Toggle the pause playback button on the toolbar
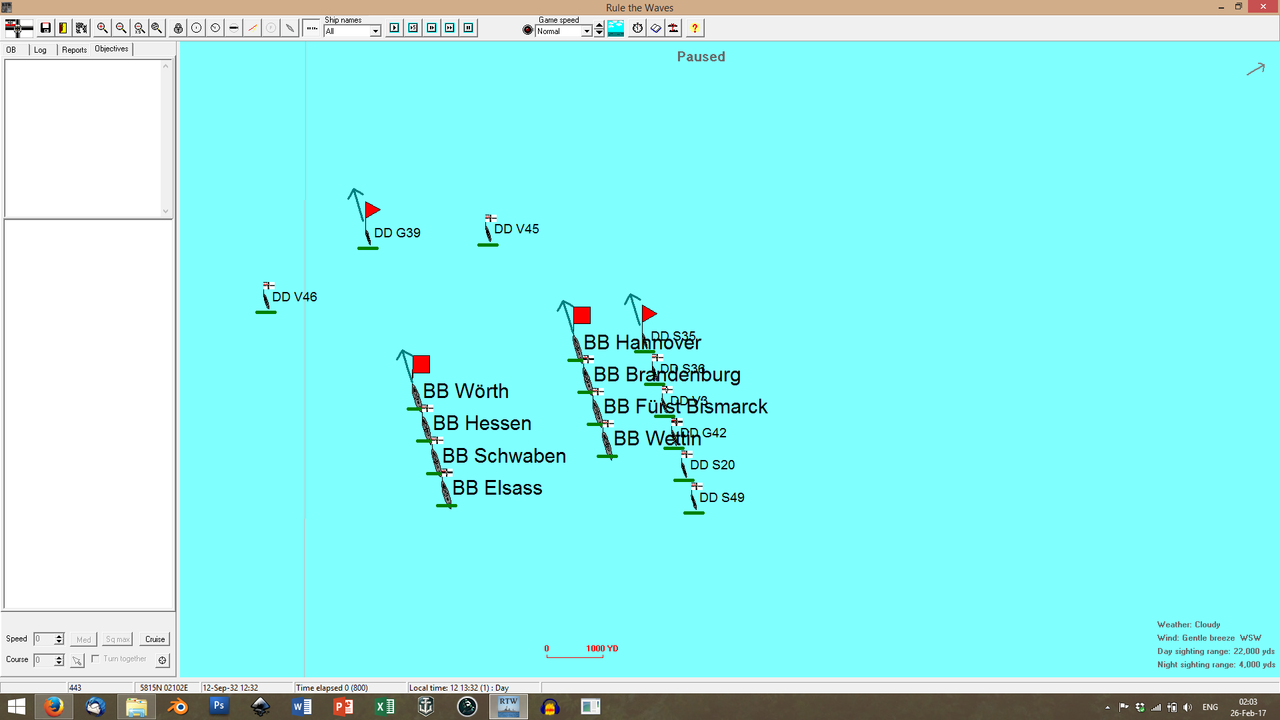Viewport: 1280px width, 720px height. (468, 28)
